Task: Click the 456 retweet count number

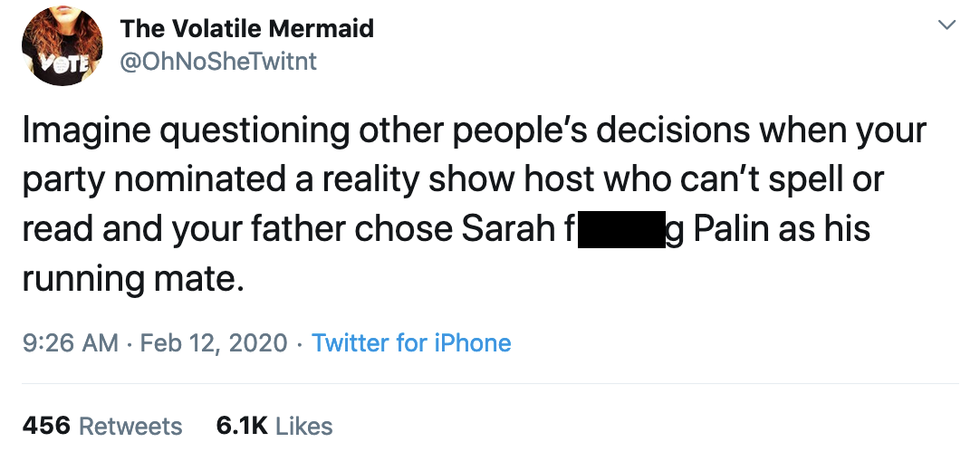Action: click(x=45, y=426)
